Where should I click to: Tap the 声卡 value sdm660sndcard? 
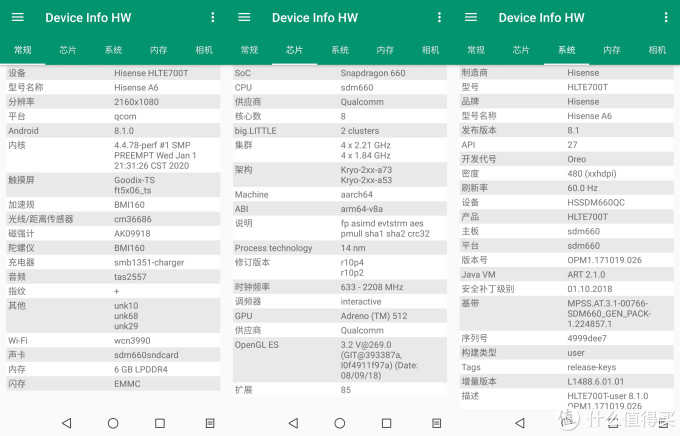[x=146, y=355]
